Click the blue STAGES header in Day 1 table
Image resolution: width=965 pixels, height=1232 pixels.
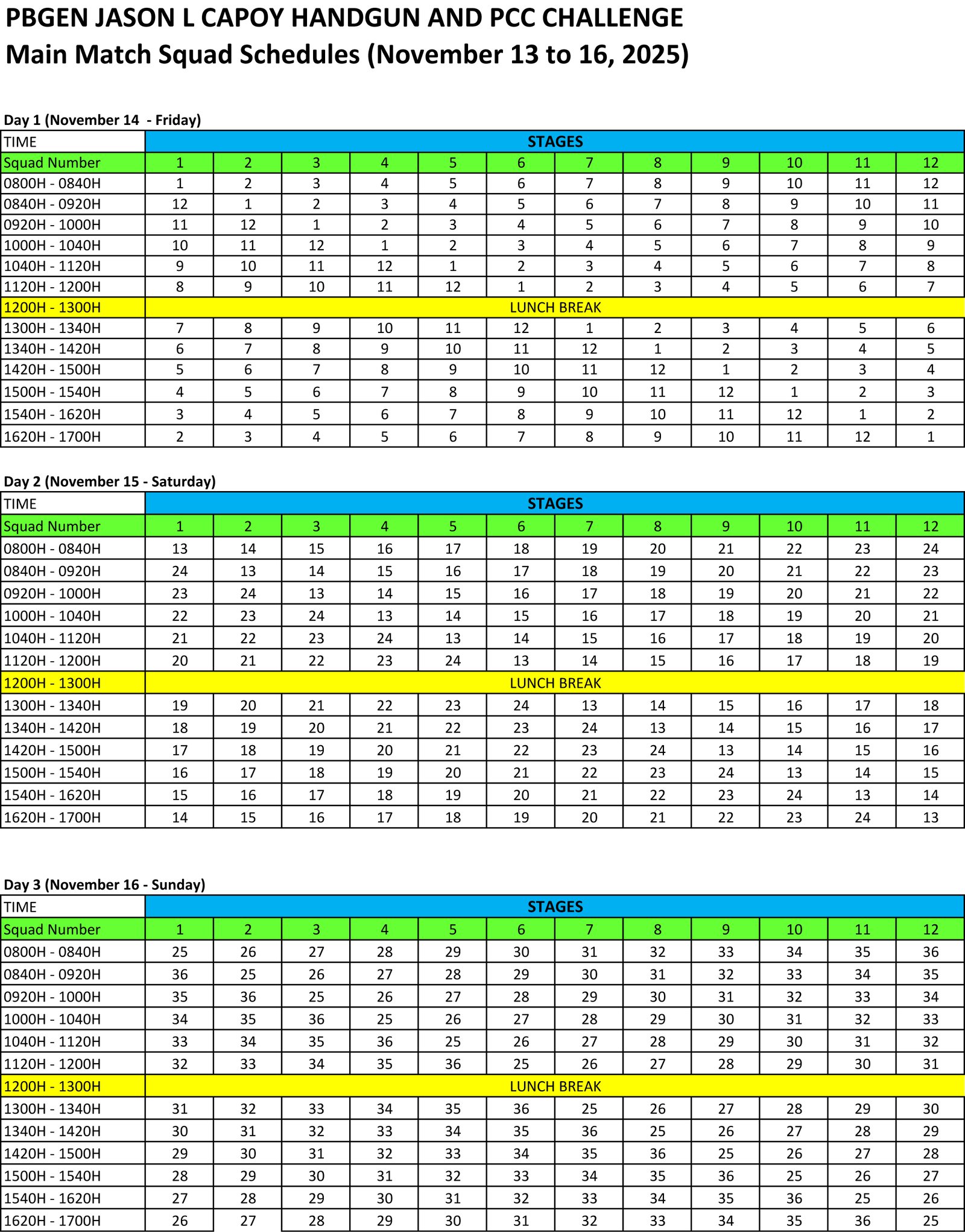(555, 142)
